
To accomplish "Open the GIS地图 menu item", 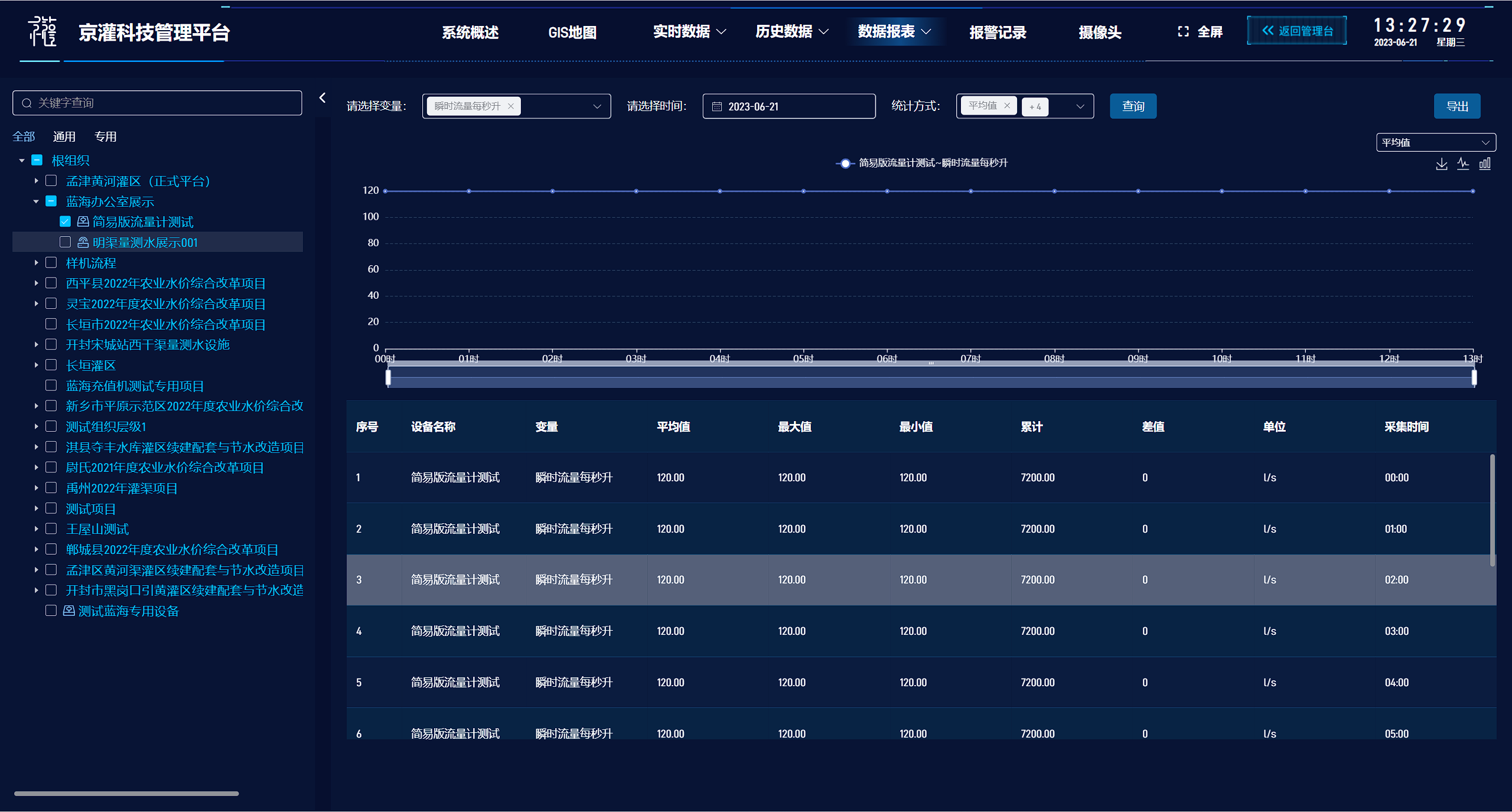I will 572,32.
